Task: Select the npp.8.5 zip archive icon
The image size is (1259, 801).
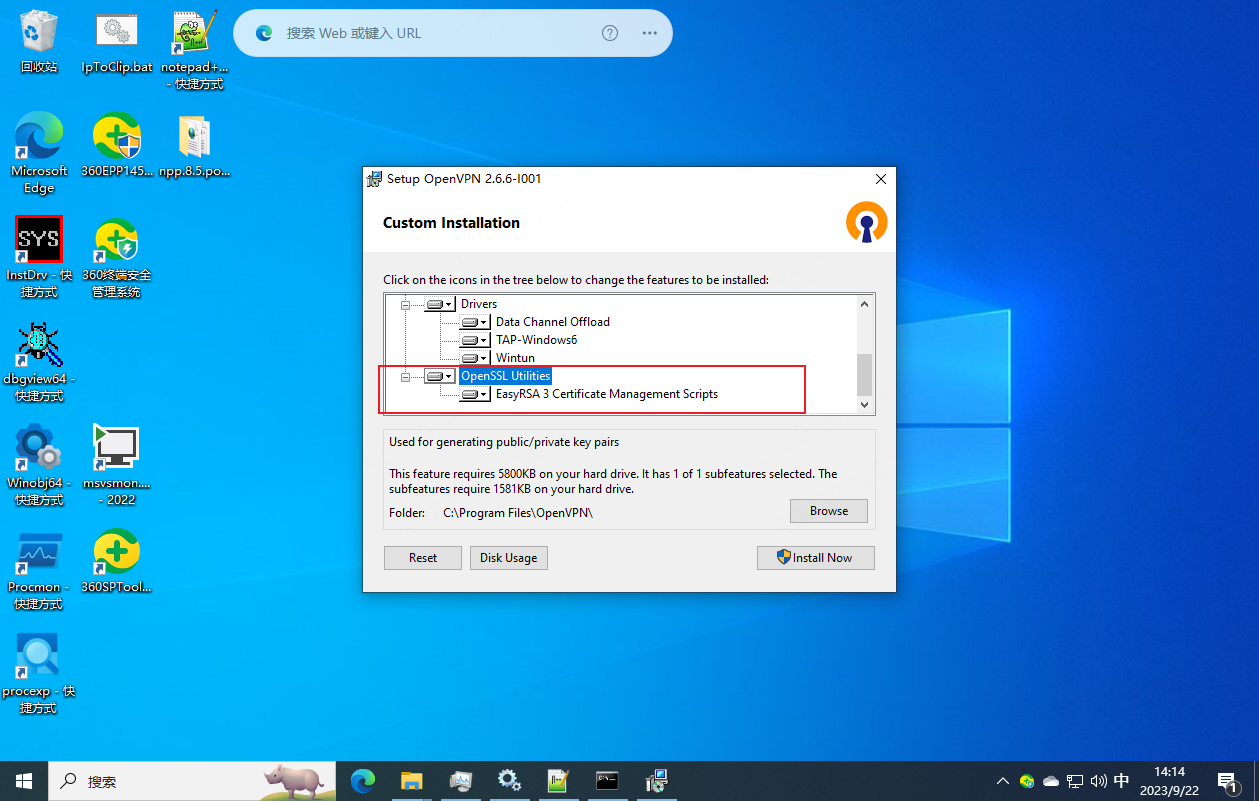Action: (x=194, y=145)
